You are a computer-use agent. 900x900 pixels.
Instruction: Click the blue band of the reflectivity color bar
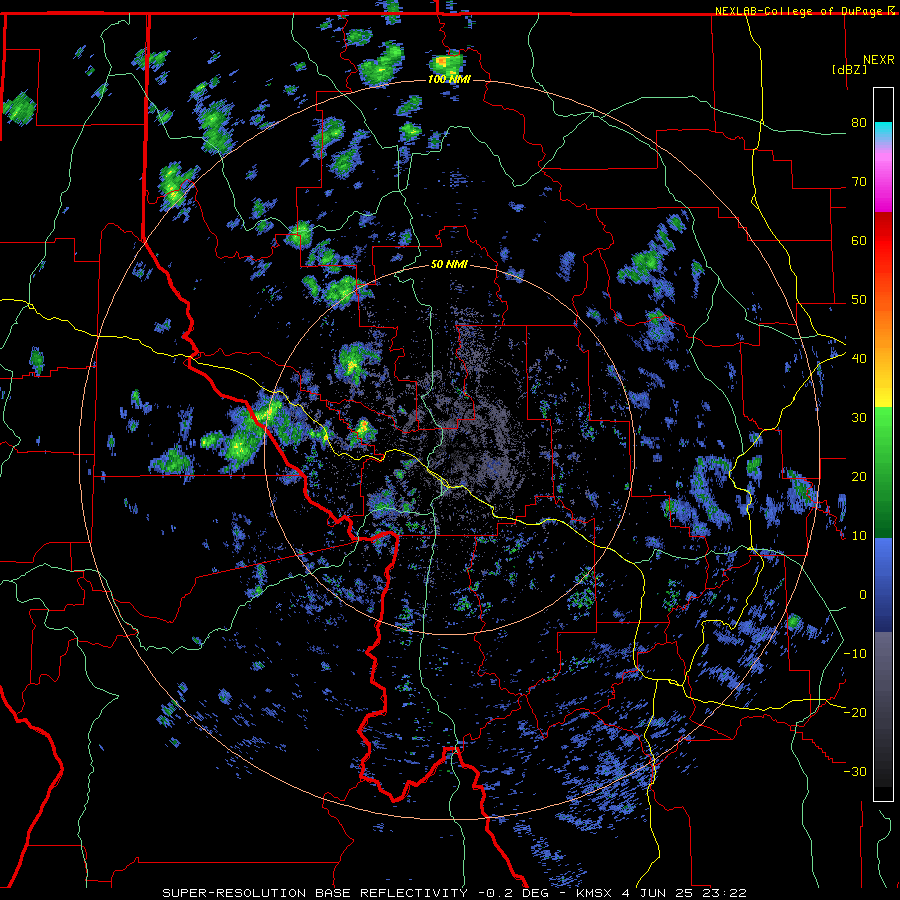tap(883, 585)
